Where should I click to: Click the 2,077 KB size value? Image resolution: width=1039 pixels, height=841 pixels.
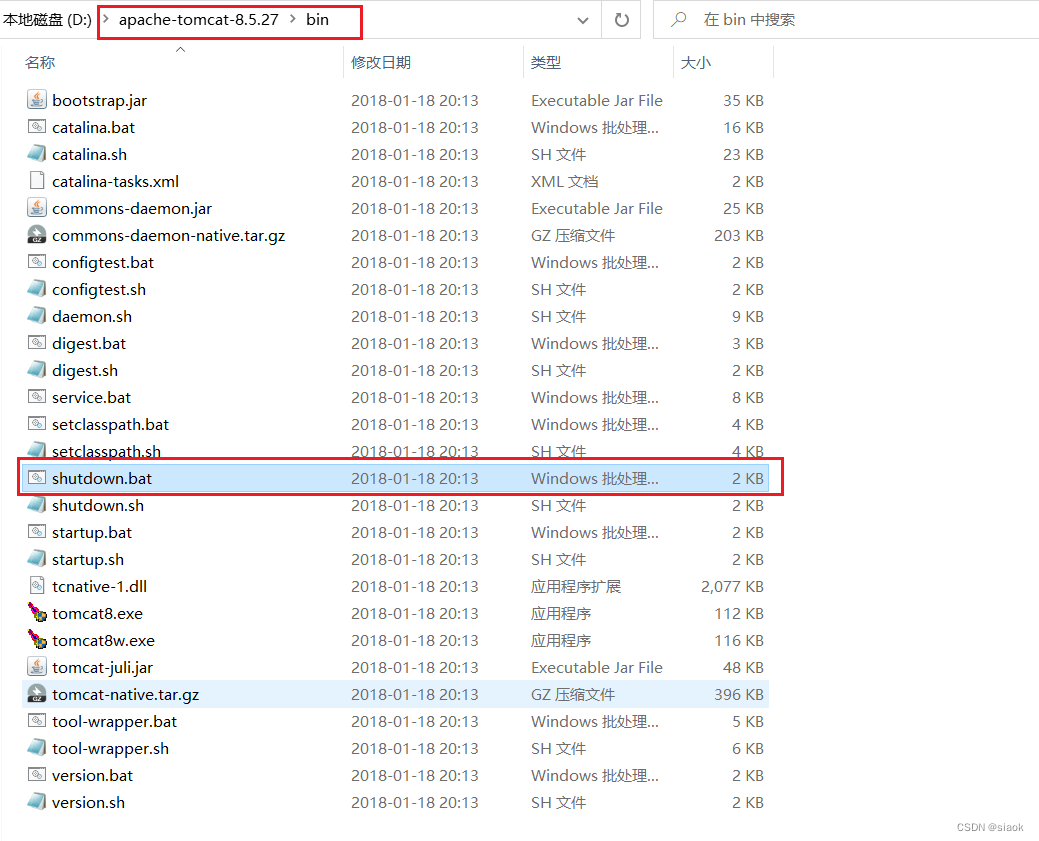[732, 587]
